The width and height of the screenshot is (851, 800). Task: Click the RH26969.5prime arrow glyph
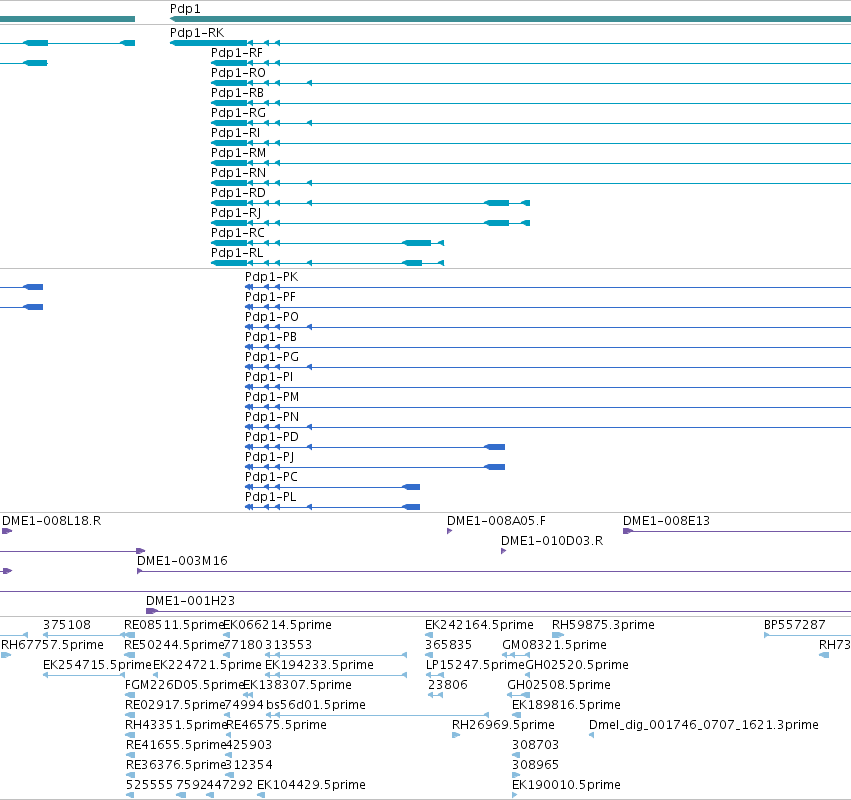(x=456, y=735)
